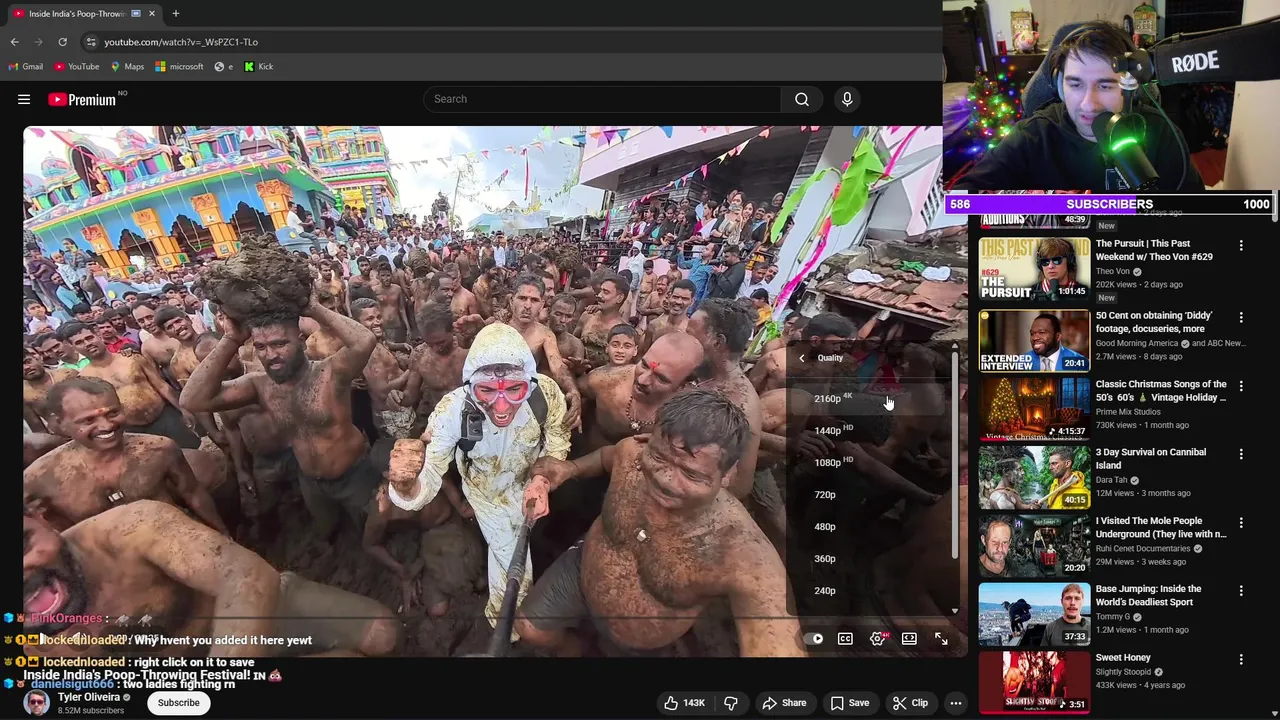Open 50 Cent Diddy interview thumbnail
Viewport: 1280px width, 720px height.
[x=1034, y=341]
